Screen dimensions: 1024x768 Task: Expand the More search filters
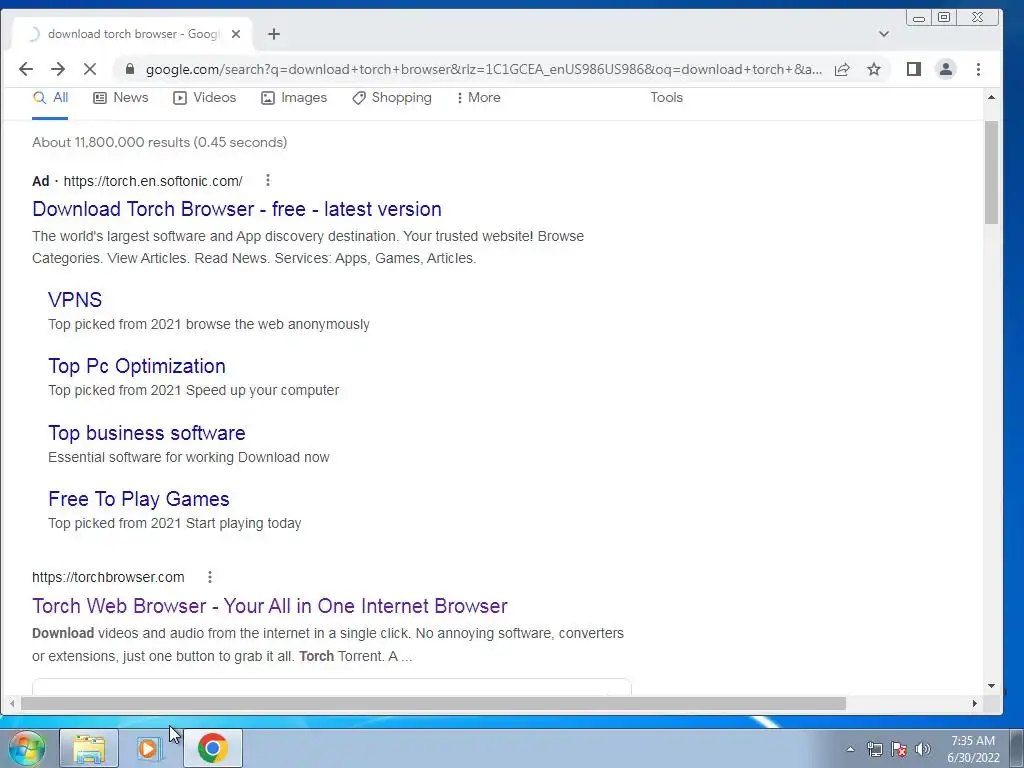[479, 98]
